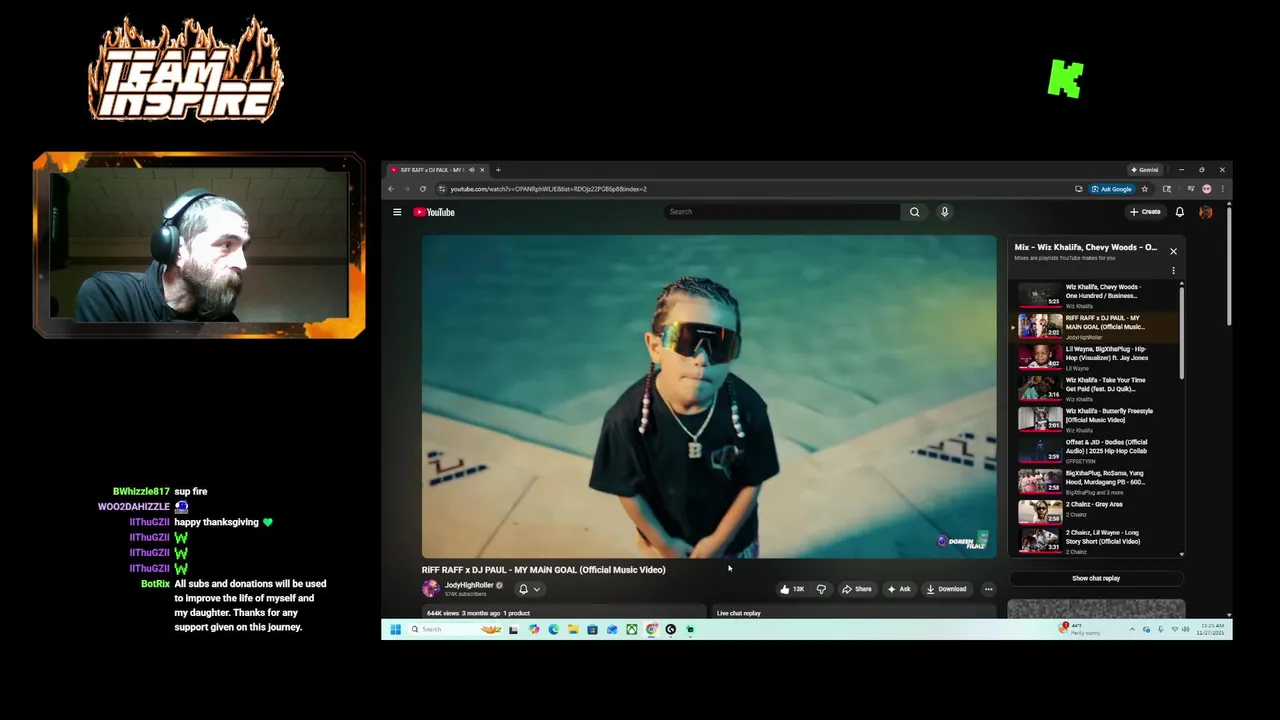1280x720 pixels.
Task: Mute the tab via the speaker icon
Action: 471,170
